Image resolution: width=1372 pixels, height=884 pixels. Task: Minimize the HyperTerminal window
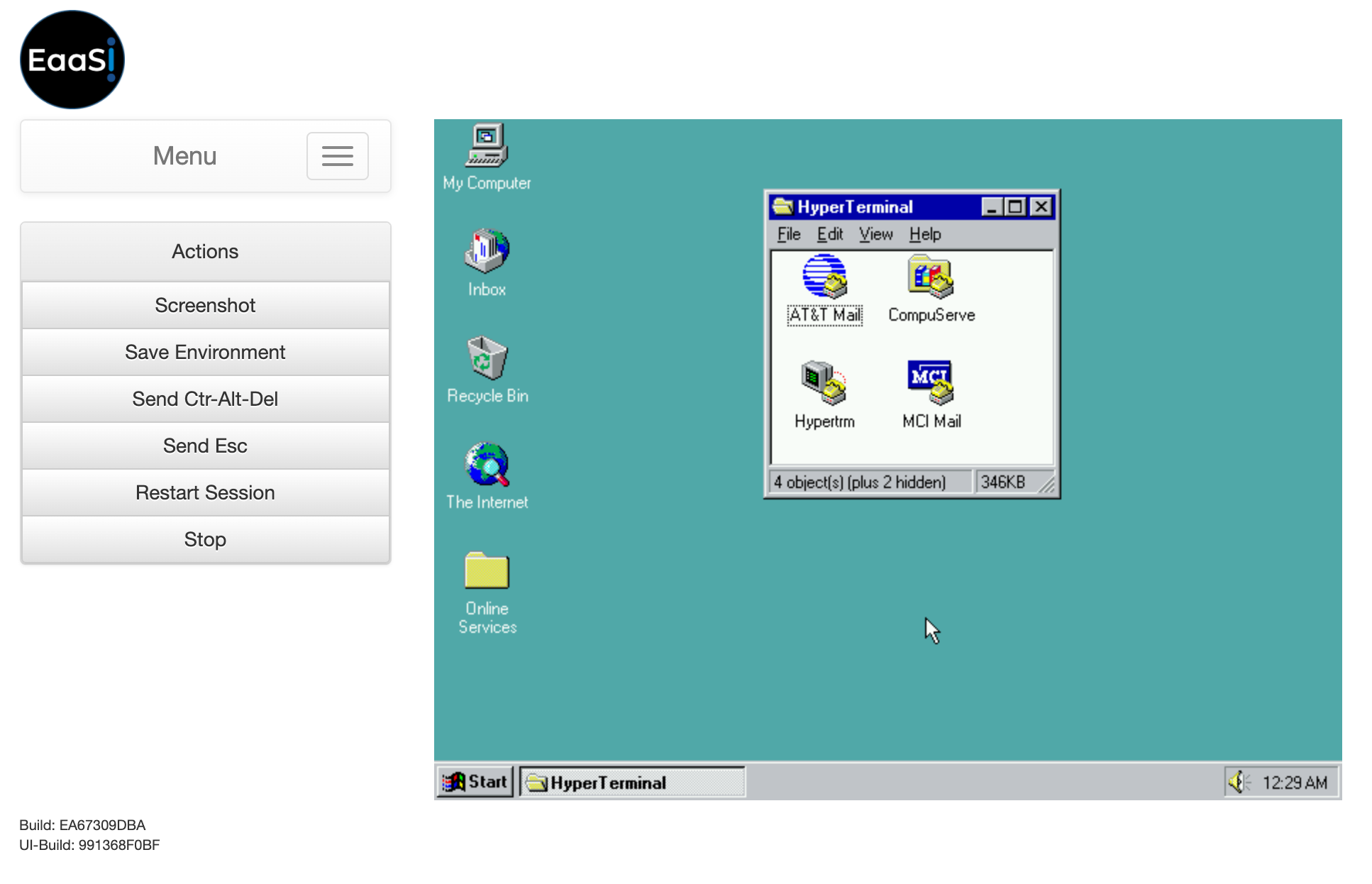[992, 207]
